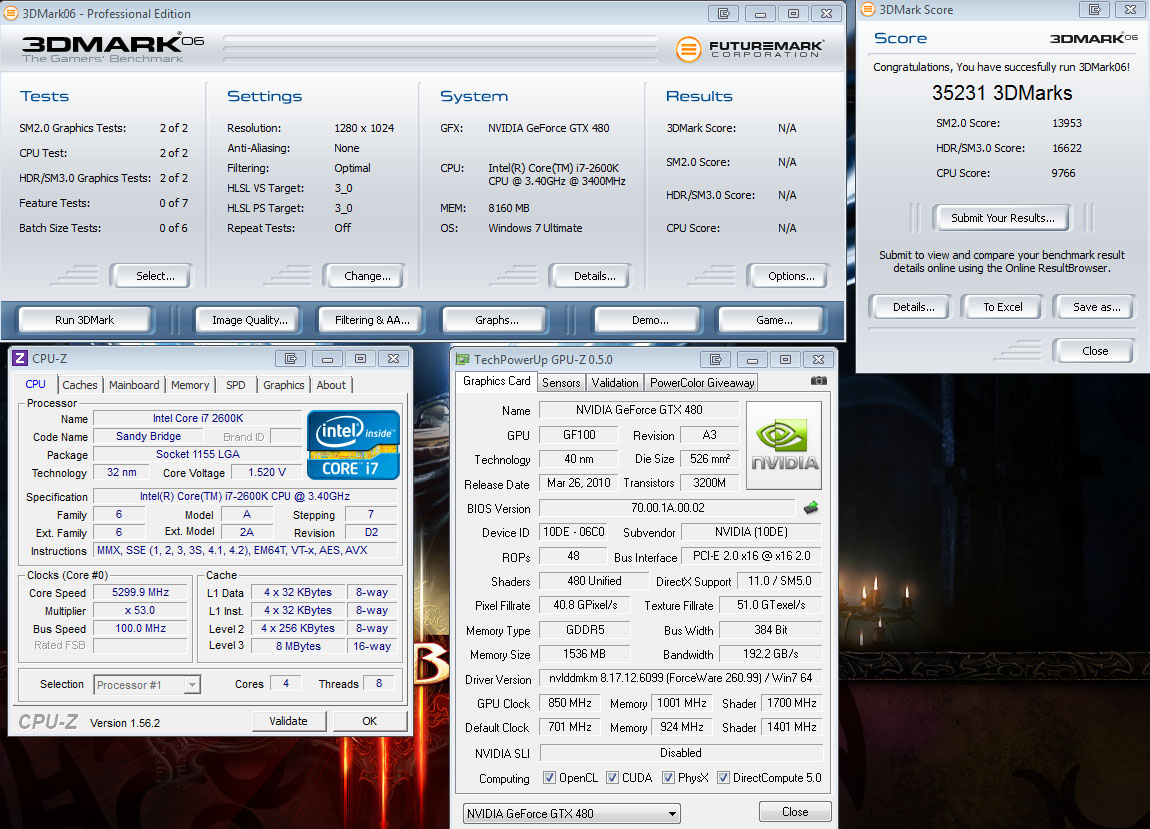Click Details... in the 3DMark Score window
Screen dimensions: 1150x829
coord(913,307)
